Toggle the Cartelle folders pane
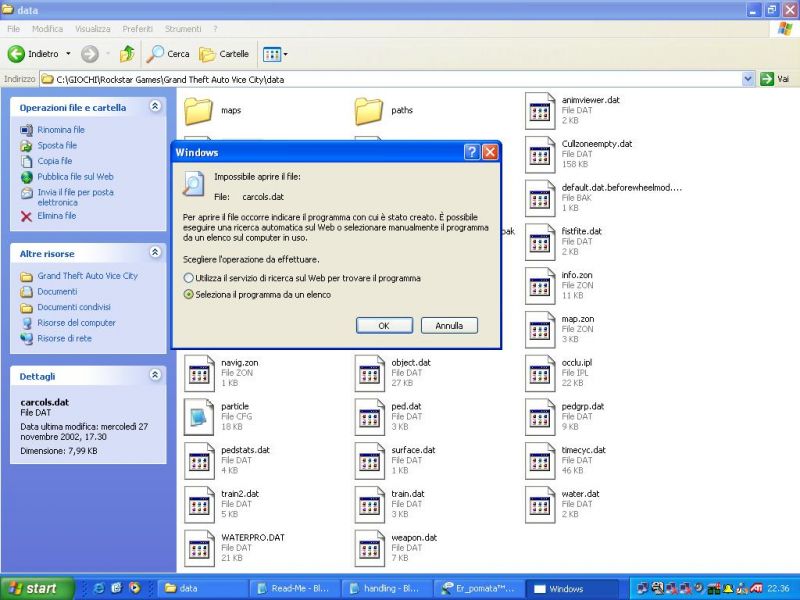The image size is (800, 600). [224, 54]
